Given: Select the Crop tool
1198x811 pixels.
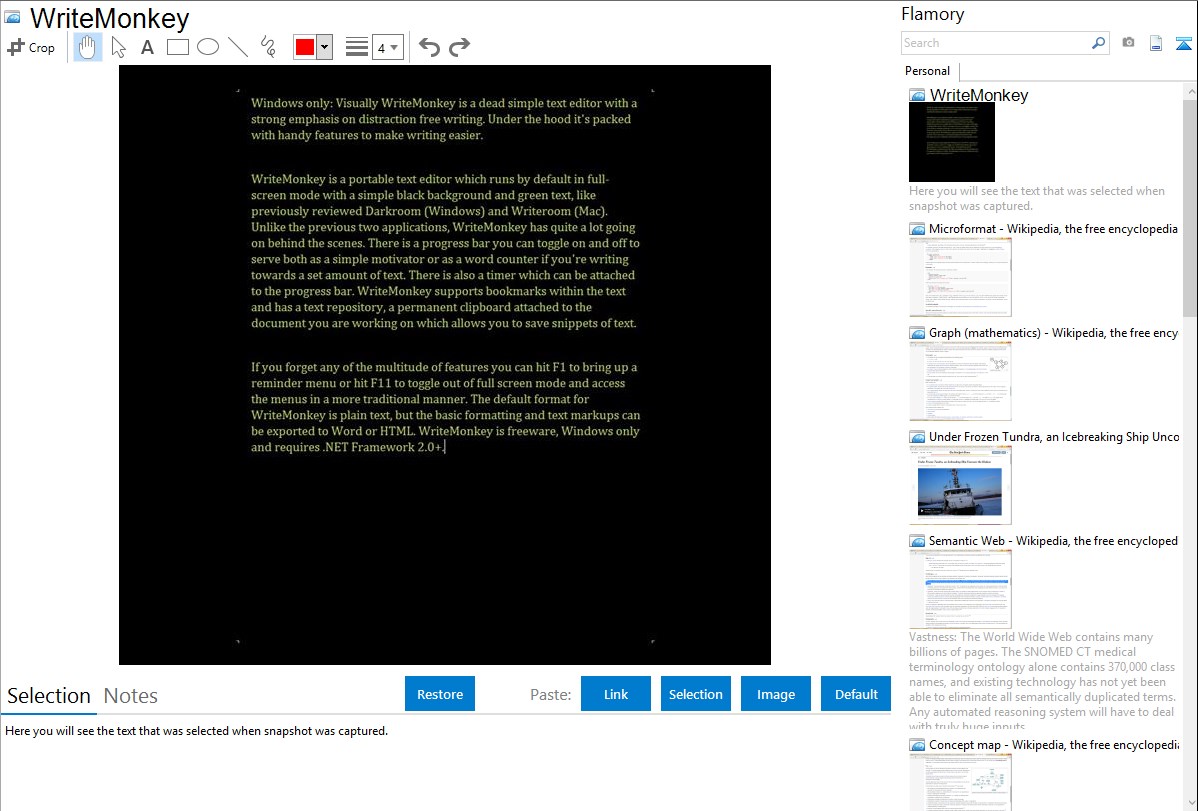Looking at the screenshot, I should 31,47.
